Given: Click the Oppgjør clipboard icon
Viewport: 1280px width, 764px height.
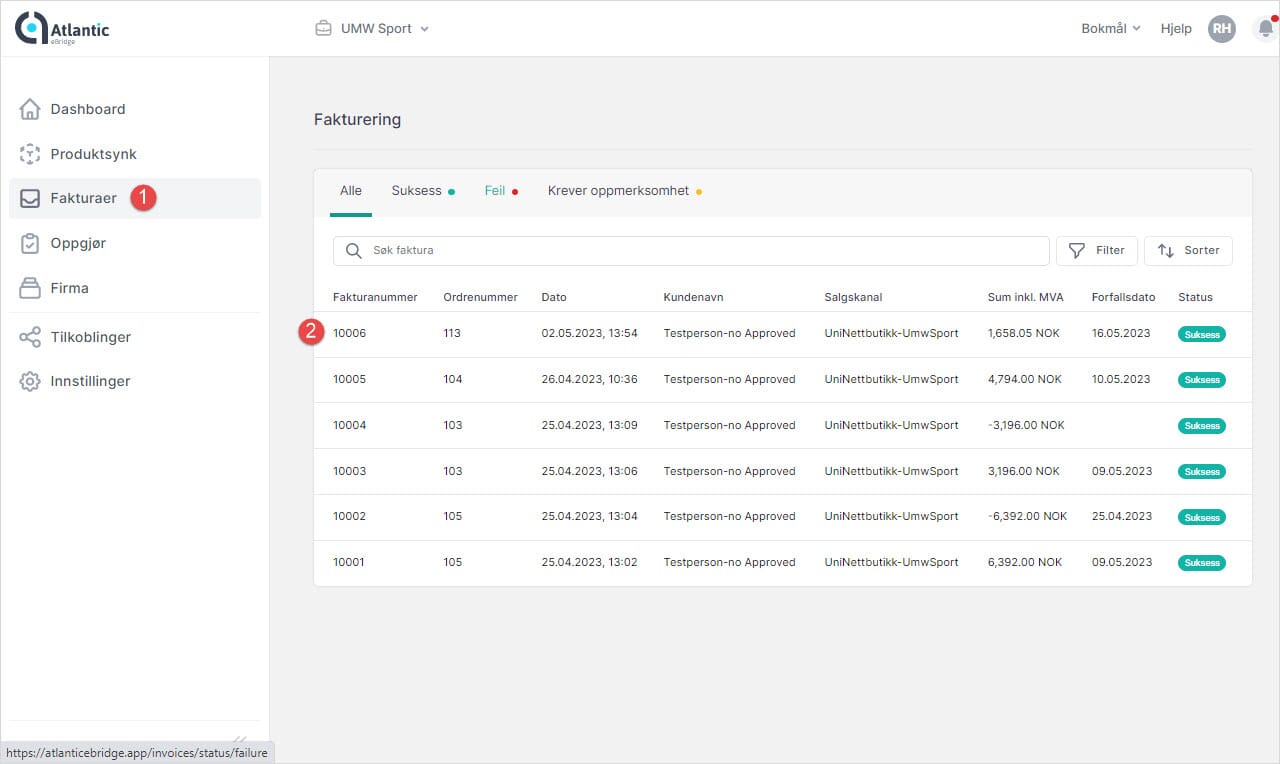Looking at the screenshot, I should (x=30, y=243).
